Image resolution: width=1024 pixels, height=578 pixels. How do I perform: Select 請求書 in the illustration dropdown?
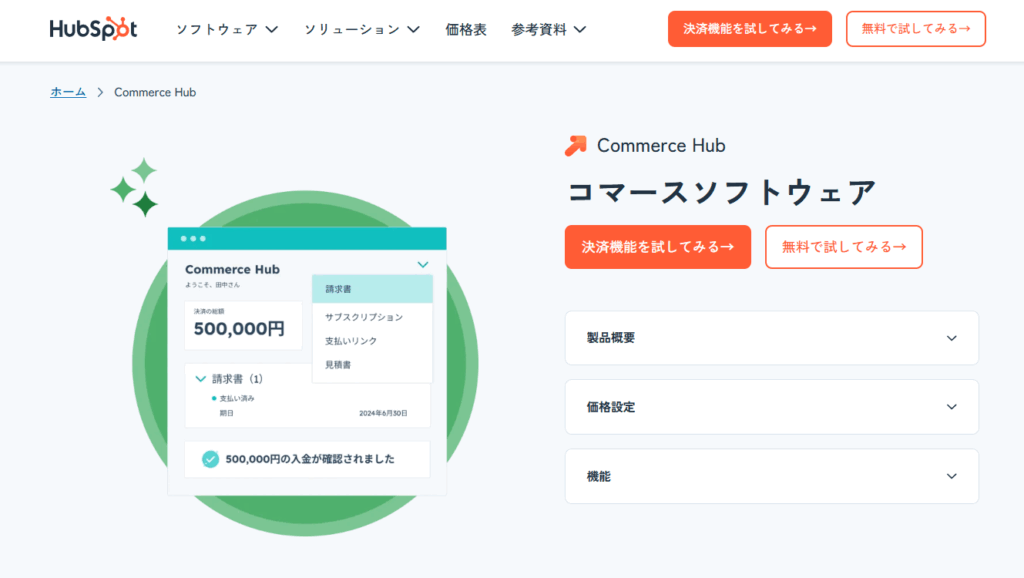(372, 289)
